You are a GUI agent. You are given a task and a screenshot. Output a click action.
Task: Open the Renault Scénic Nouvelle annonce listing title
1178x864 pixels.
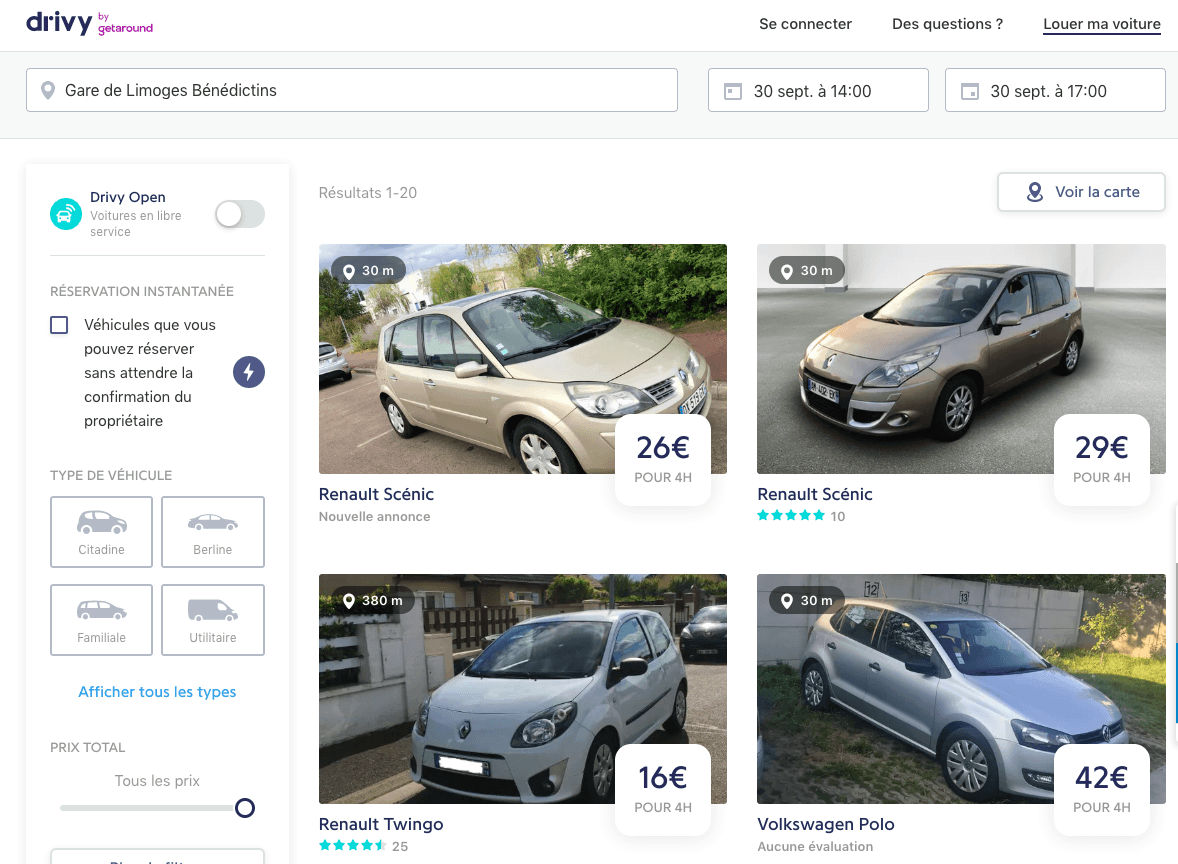point(376,494)
